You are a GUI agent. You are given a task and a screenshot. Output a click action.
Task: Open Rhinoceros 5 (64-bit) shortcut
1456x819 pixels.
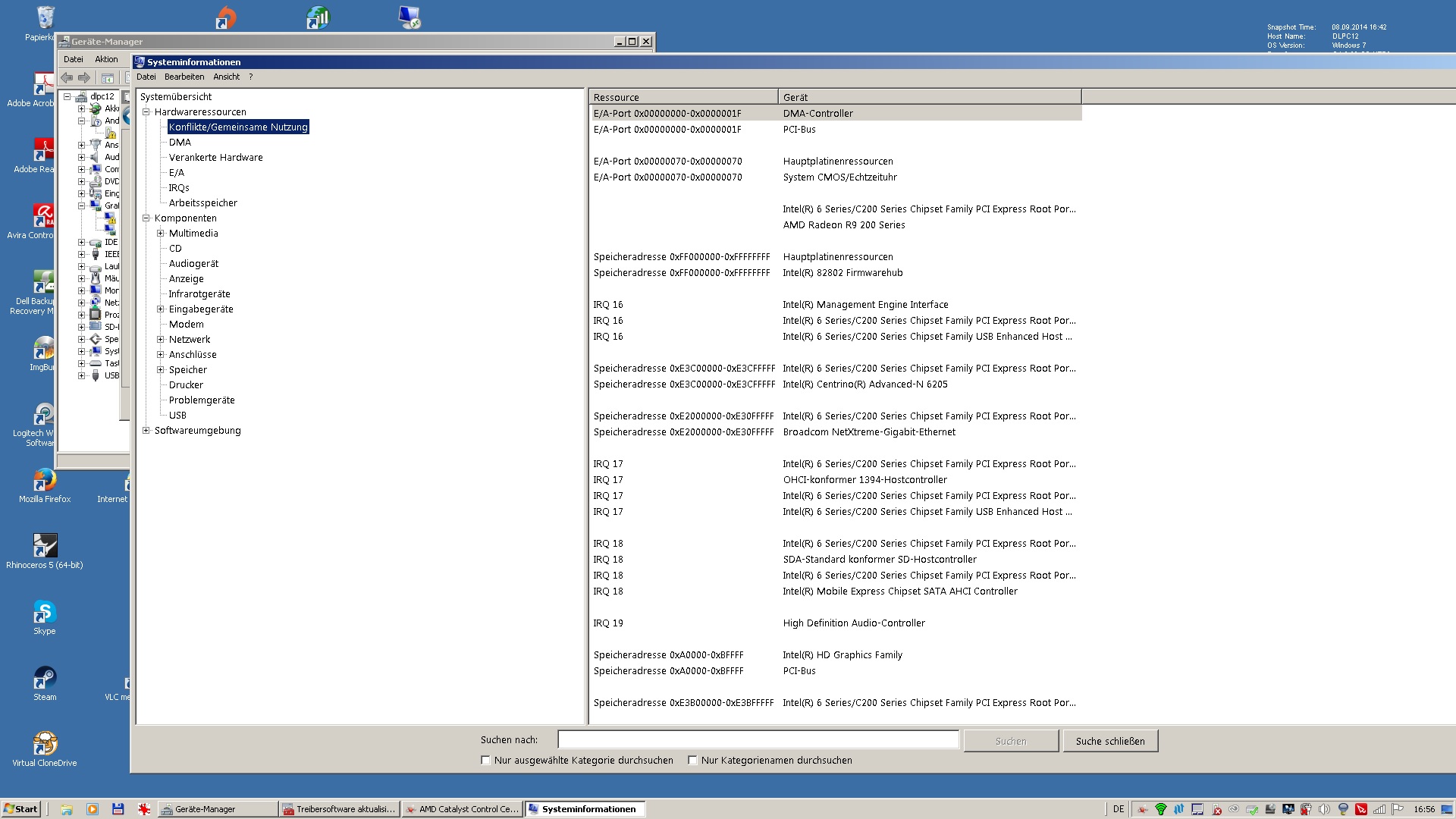click(44, 547)
